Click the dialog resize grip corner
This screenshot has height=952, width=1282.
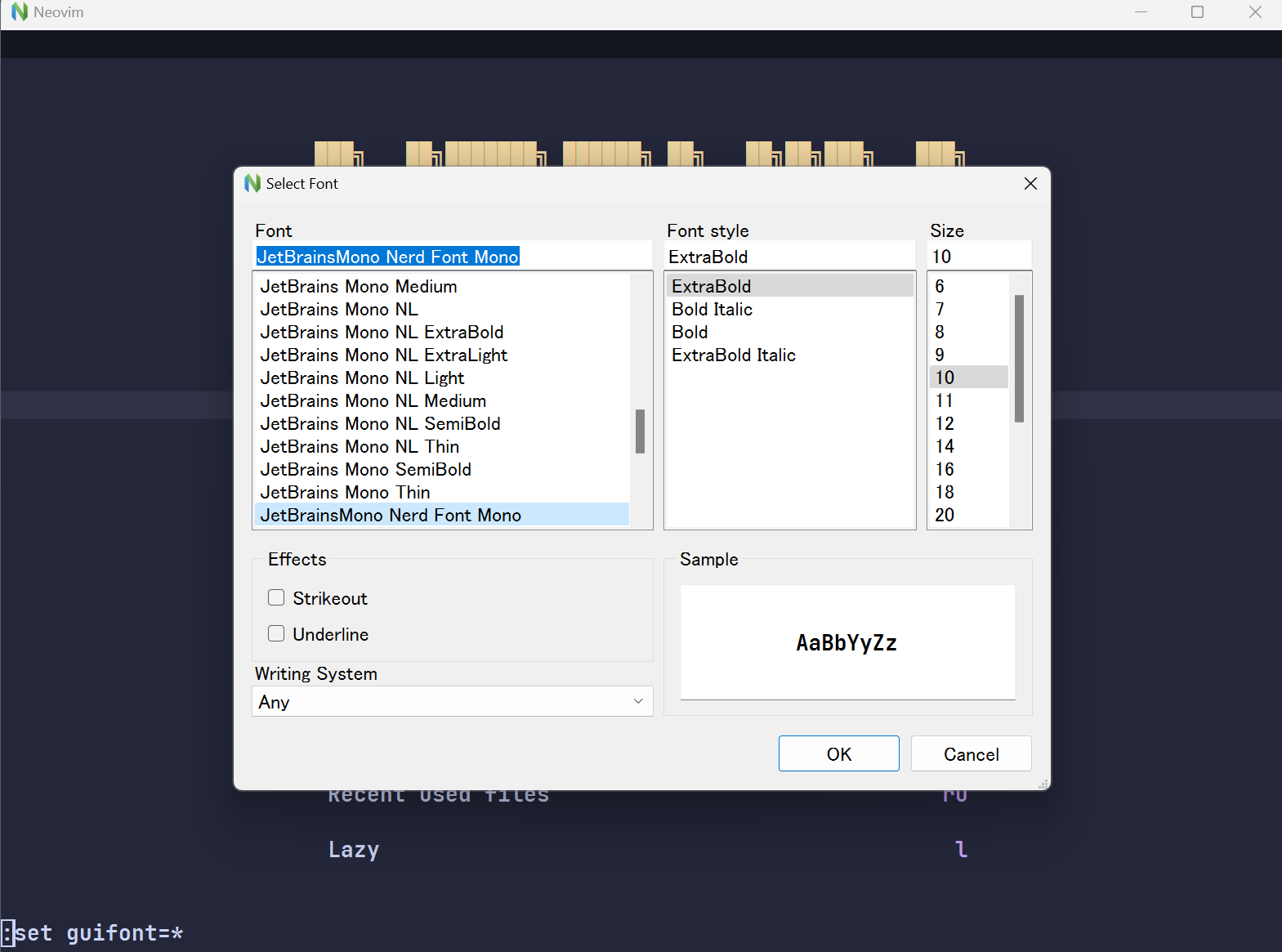1043,784
